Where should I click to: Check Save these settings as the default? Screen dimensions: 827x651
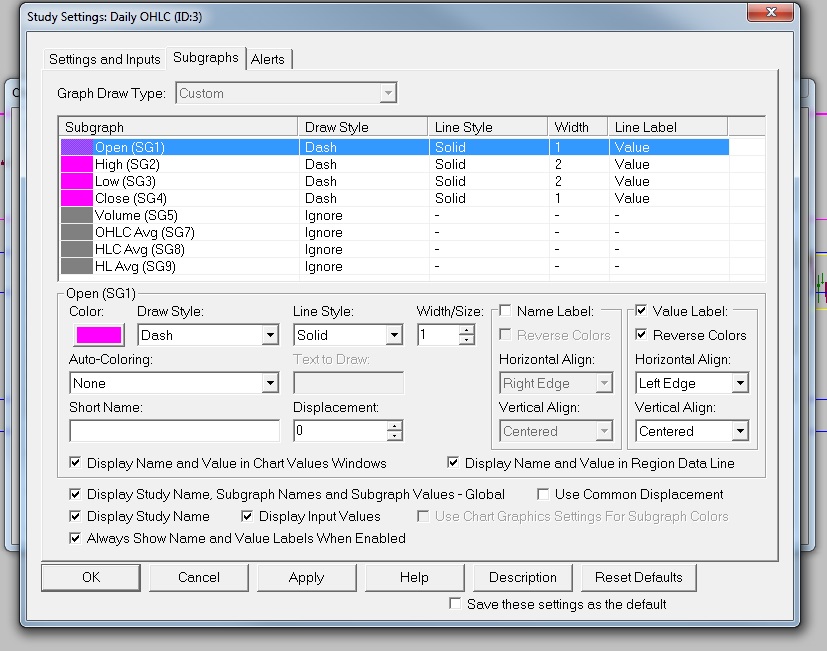[455, 604]
